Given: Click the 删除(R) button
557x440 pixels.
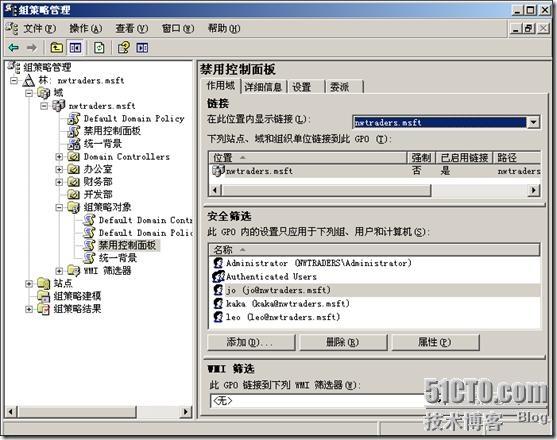Looking at the screenshot, I should [343, 342].
